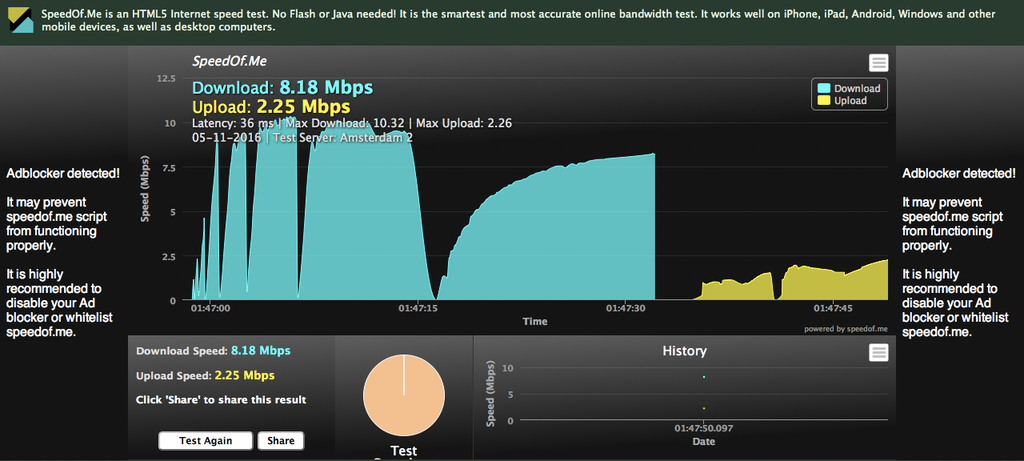This screenshot has height=461, width=1024.
Task: Click the SpeedOf.Me chart title
Action: click(x=229, y=61)
